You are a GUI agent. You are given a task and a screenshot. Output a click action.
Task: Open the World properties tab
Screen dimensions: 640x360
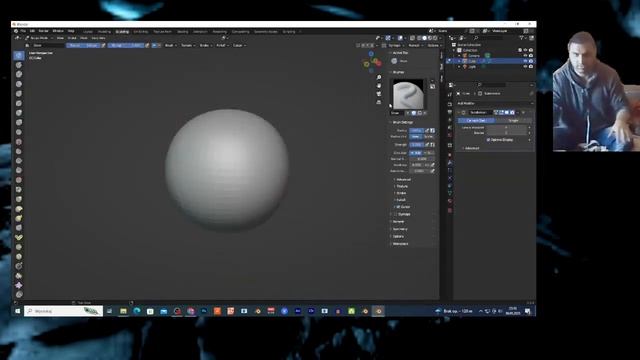(450, 135)
